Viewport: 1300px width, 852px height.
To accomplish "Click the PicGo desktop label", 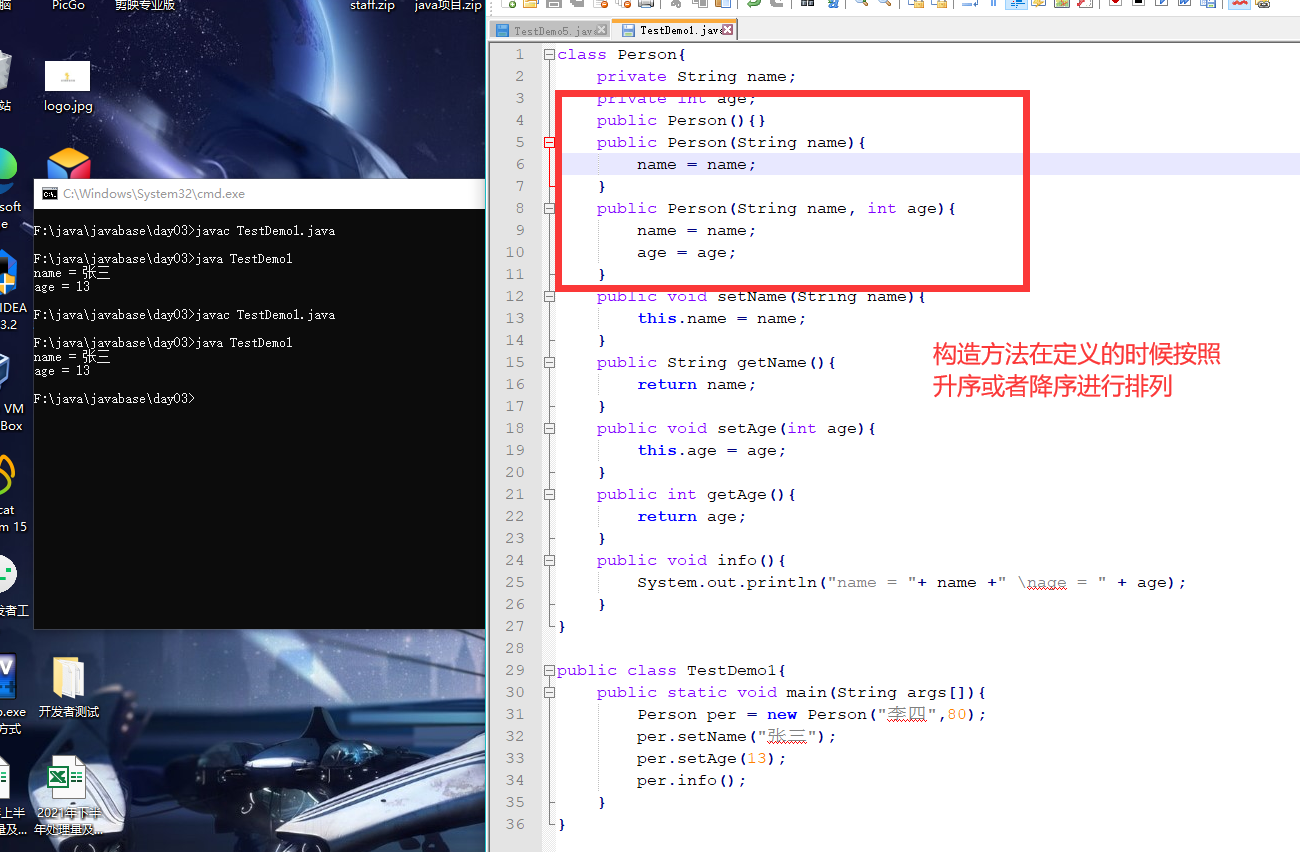I will pyautogui.click(x=69, y=5).
